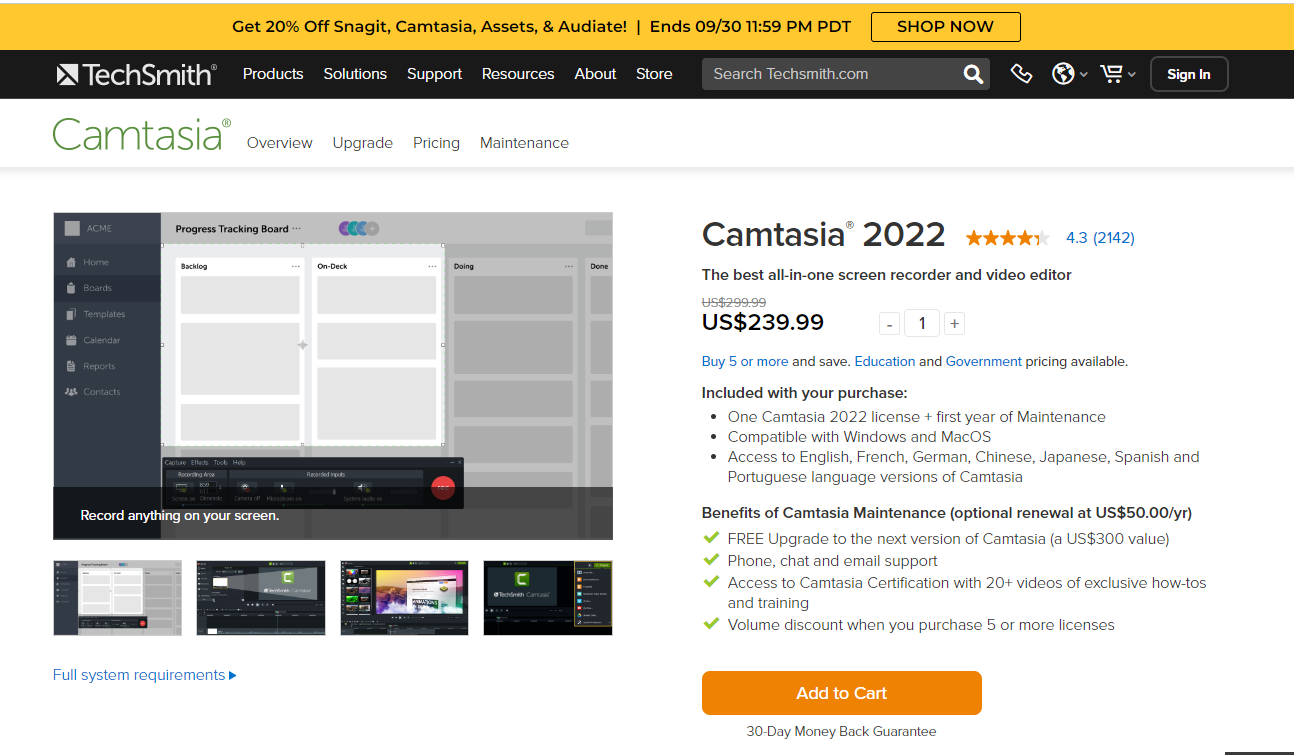Decrease quantity with the minus button

(x=890, y=323)
